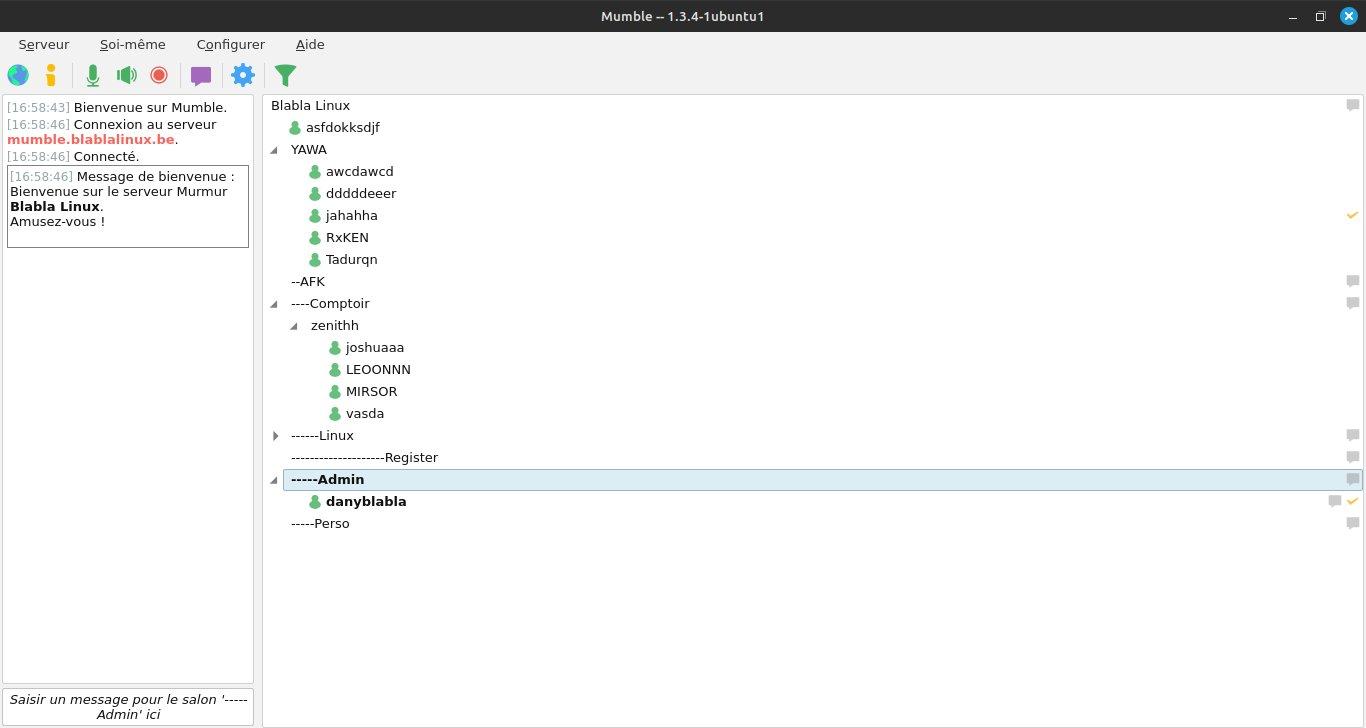Select the ------Linux channel name
Screen dimensions: 1366x728
322,436
